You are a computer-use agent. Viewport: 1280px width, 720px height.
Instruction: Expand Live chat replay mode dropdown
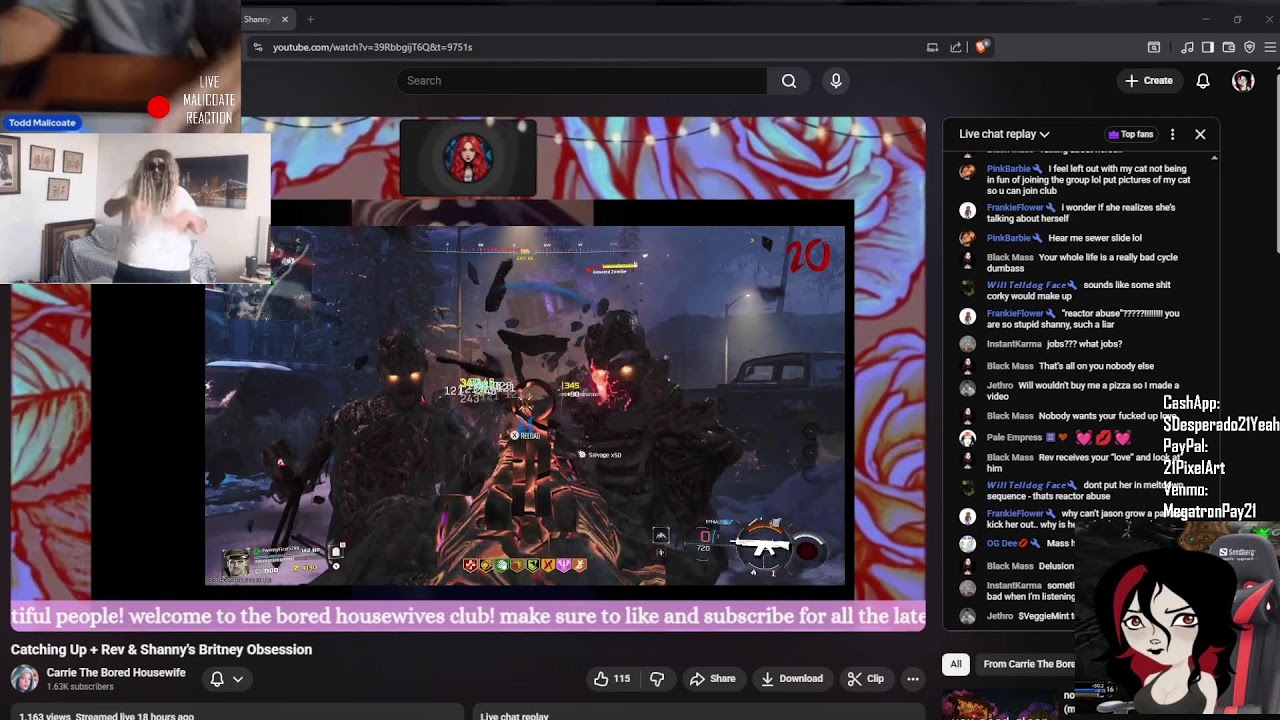(x=1004, y=134)
